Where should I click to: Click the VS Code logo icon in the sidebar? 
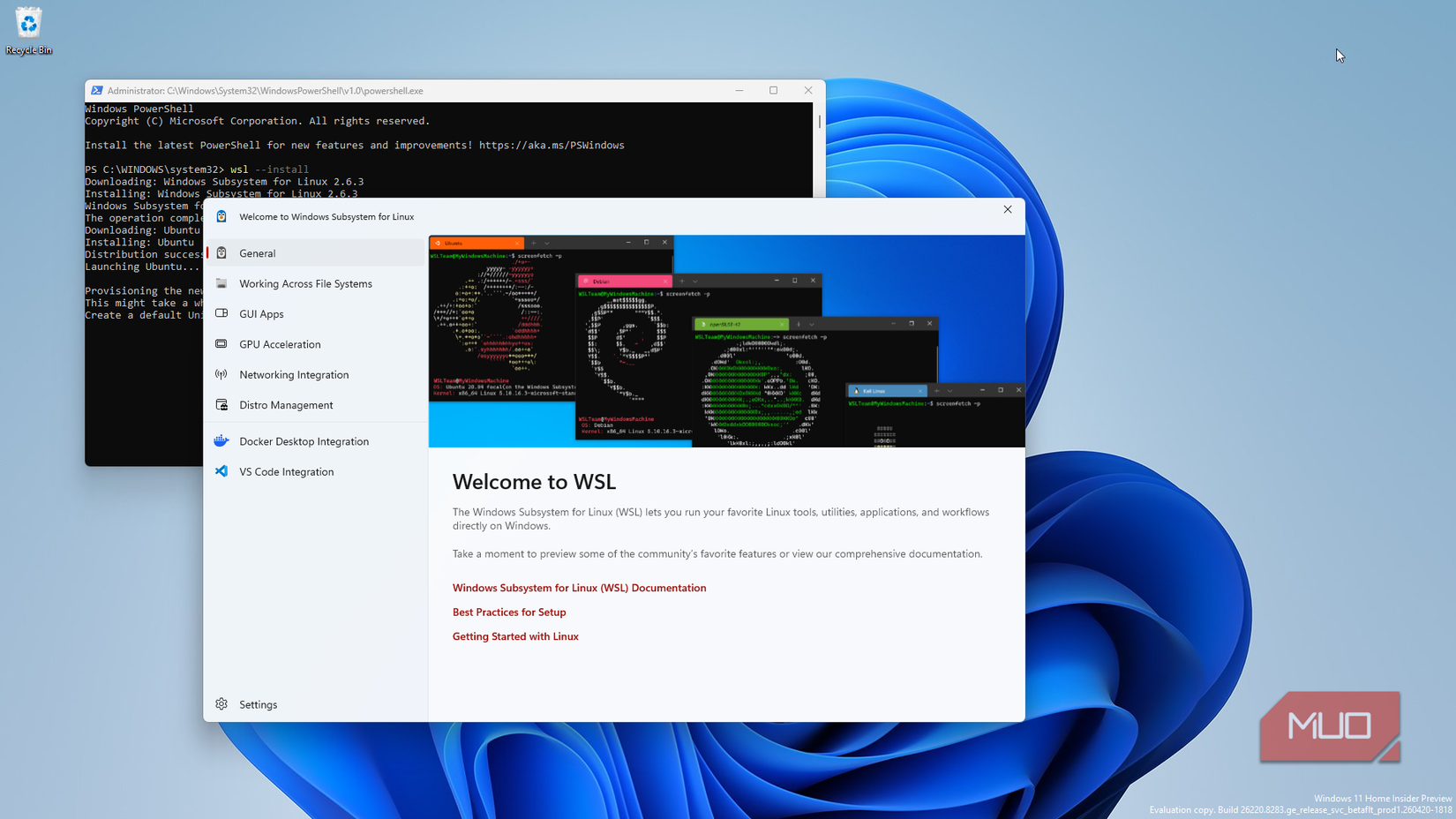(221, 471)
